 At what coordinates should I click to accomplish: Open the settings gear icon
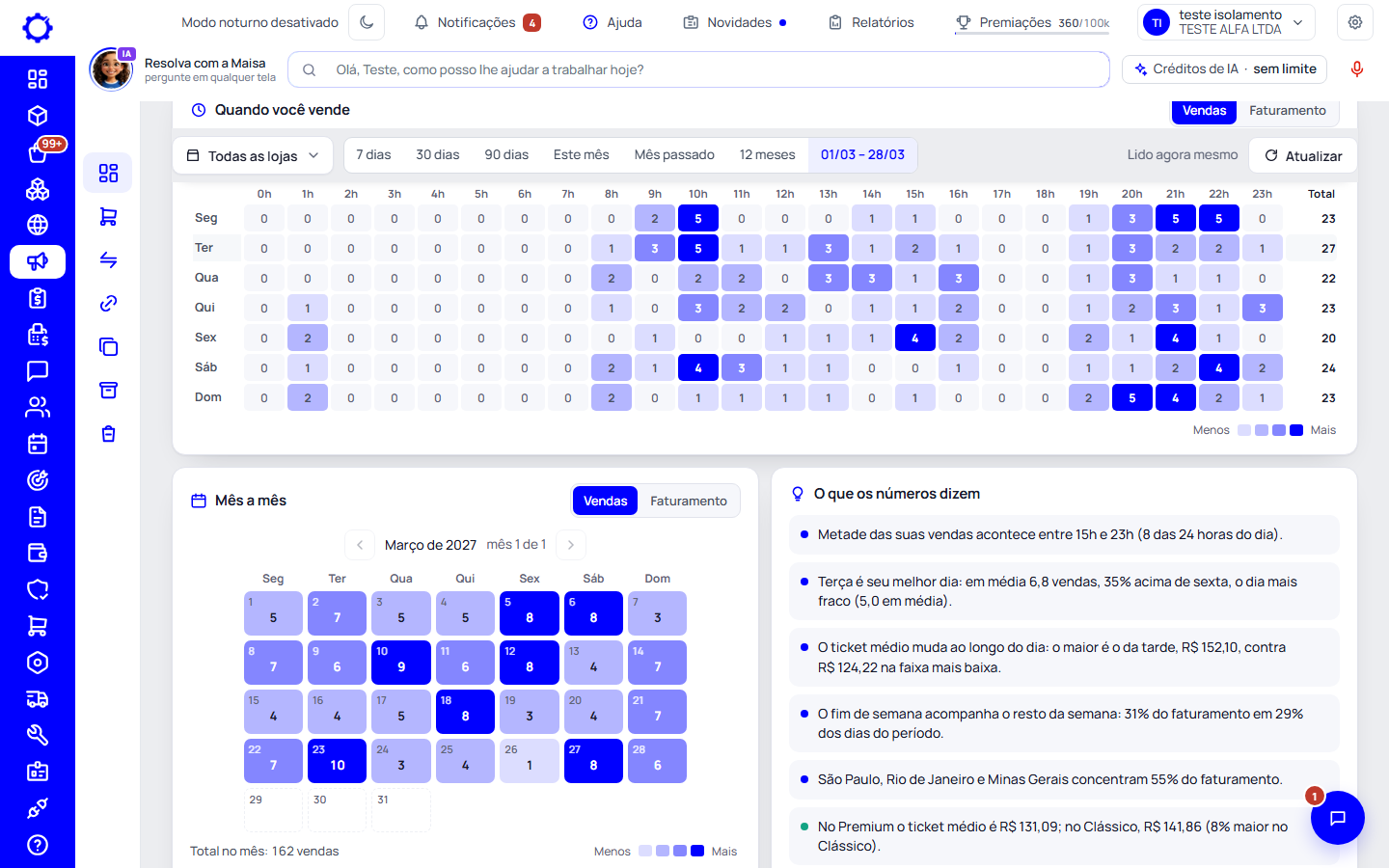pos(1355,22)
